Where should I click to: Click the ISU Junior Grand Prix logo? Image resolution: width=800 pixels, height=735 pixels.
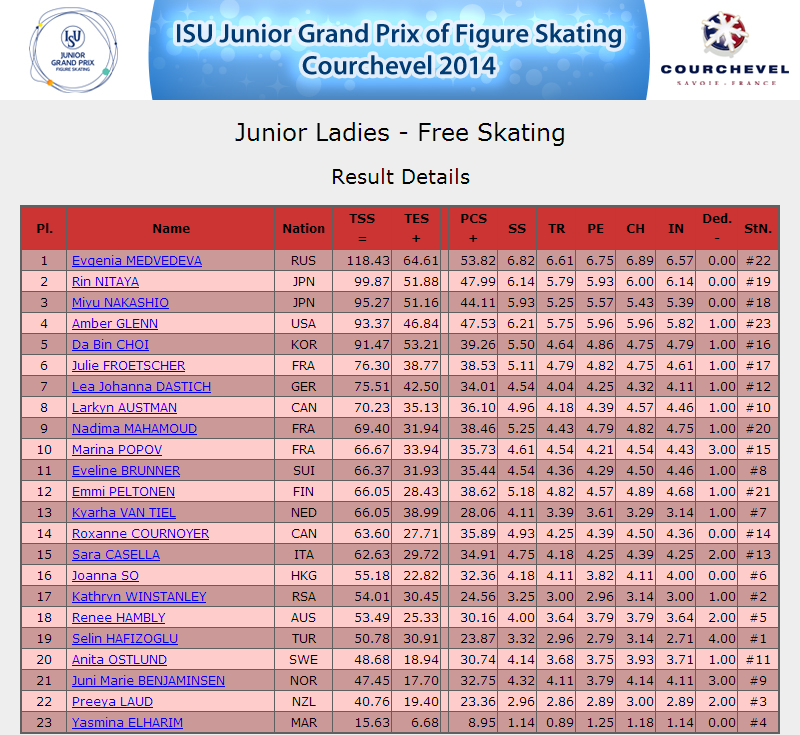[73, 50]
